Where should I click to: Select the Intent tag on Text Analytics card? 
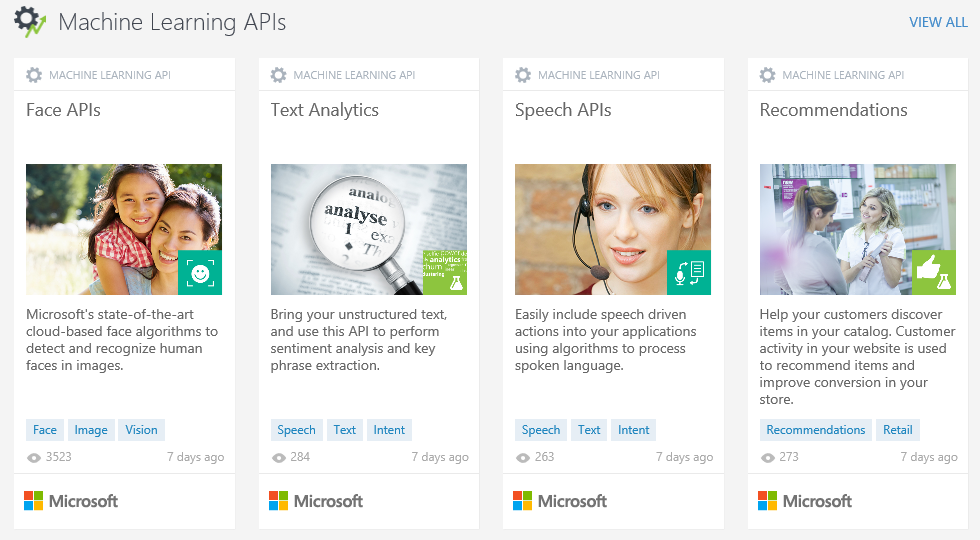[389, 430]
